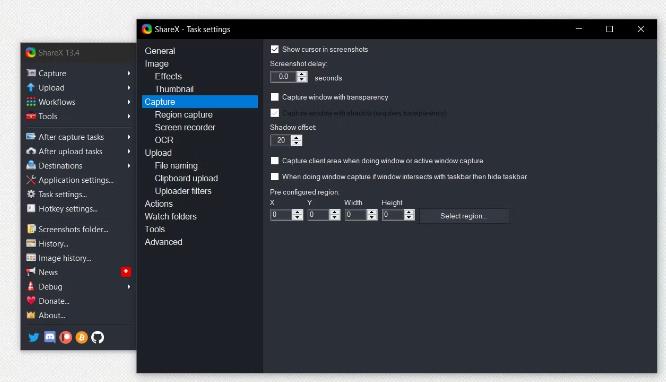Expand the Workflows submenu arrow

tap(129, 102)
